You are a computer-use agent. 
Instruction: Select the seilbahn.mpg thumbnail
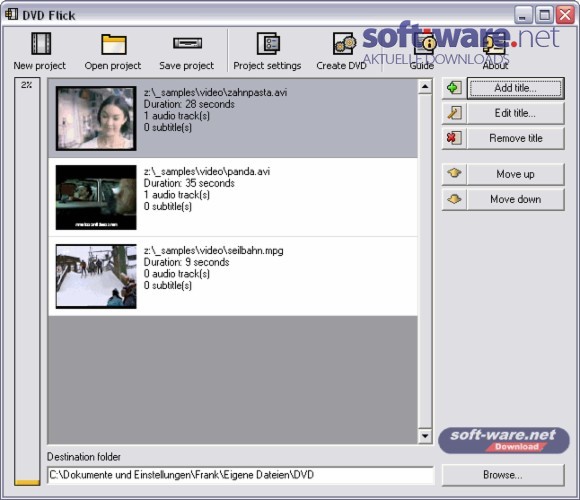[96, 276]
